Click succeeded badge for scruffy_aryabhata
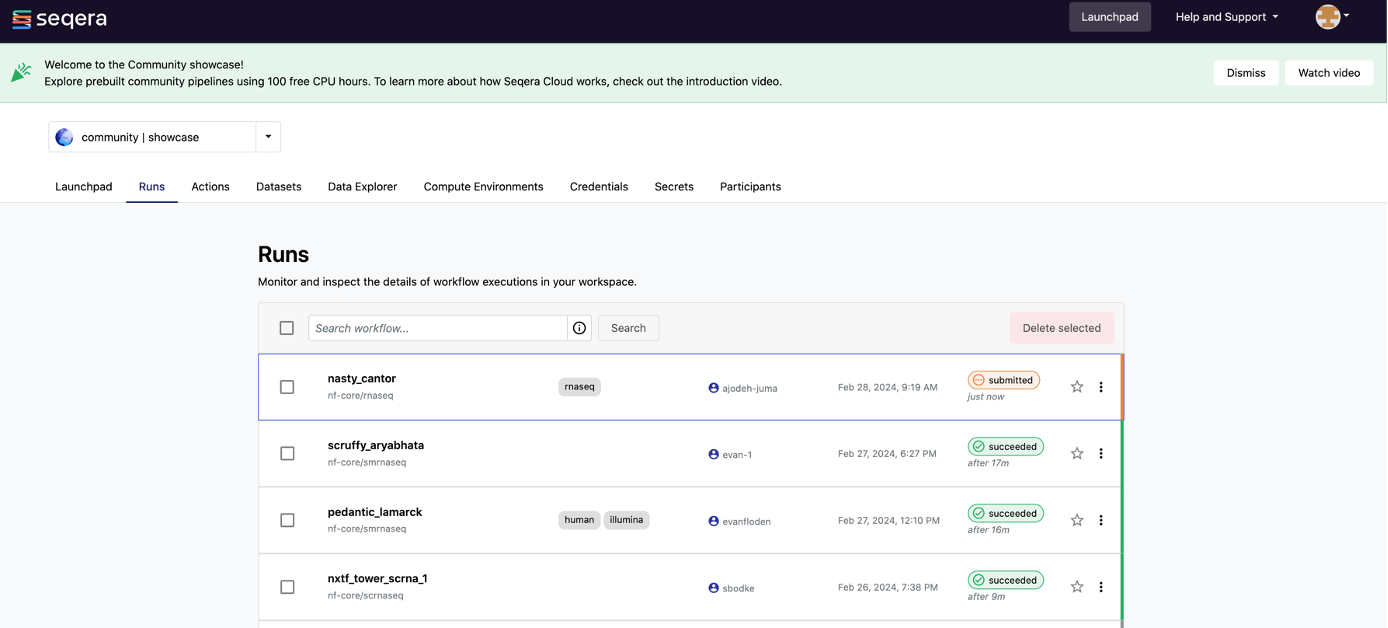This screenshot has width=1388, height=628. tap(1005, 447)
